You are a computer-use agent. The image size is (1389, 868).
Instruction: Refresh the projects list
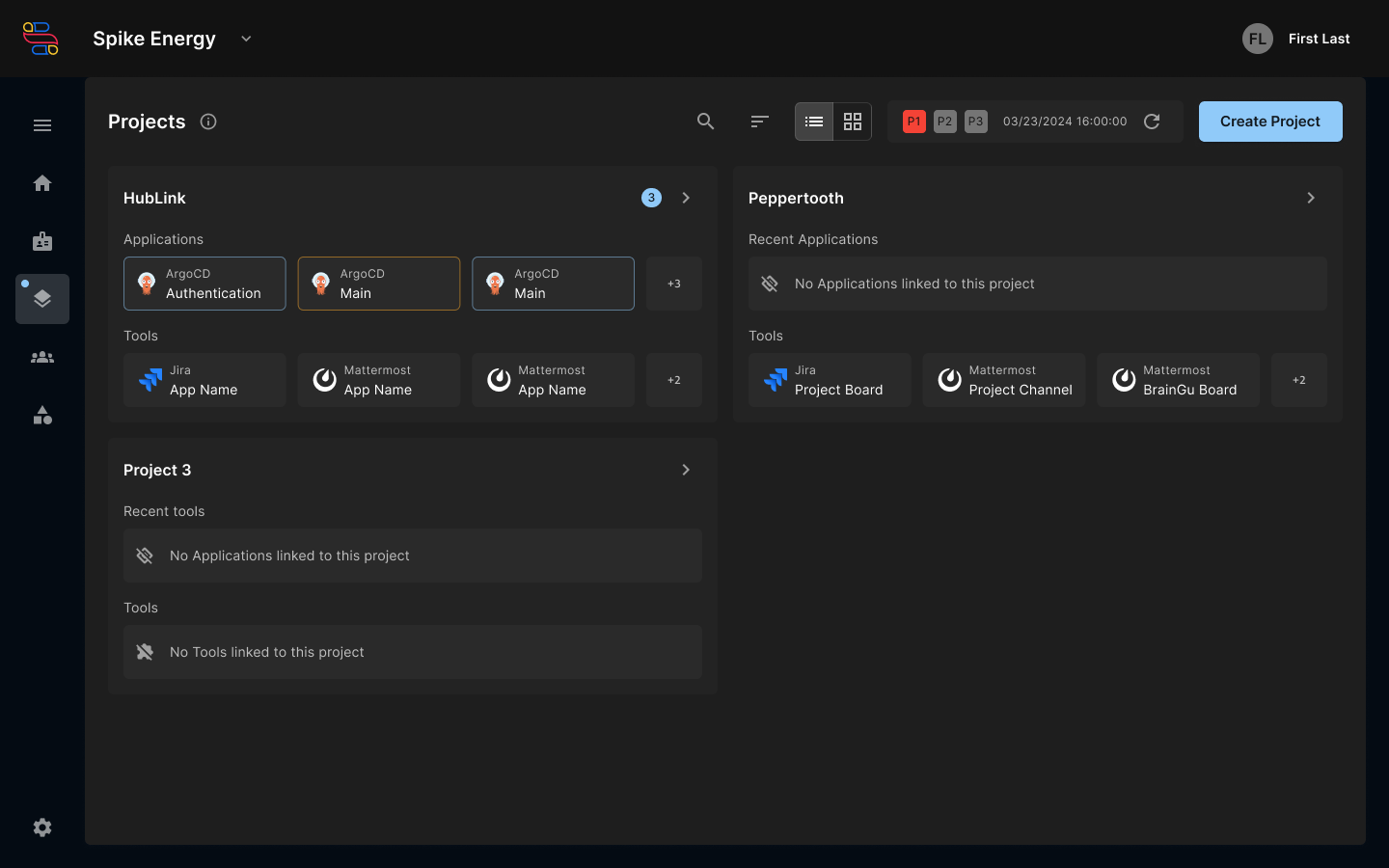pos(1152,122)
